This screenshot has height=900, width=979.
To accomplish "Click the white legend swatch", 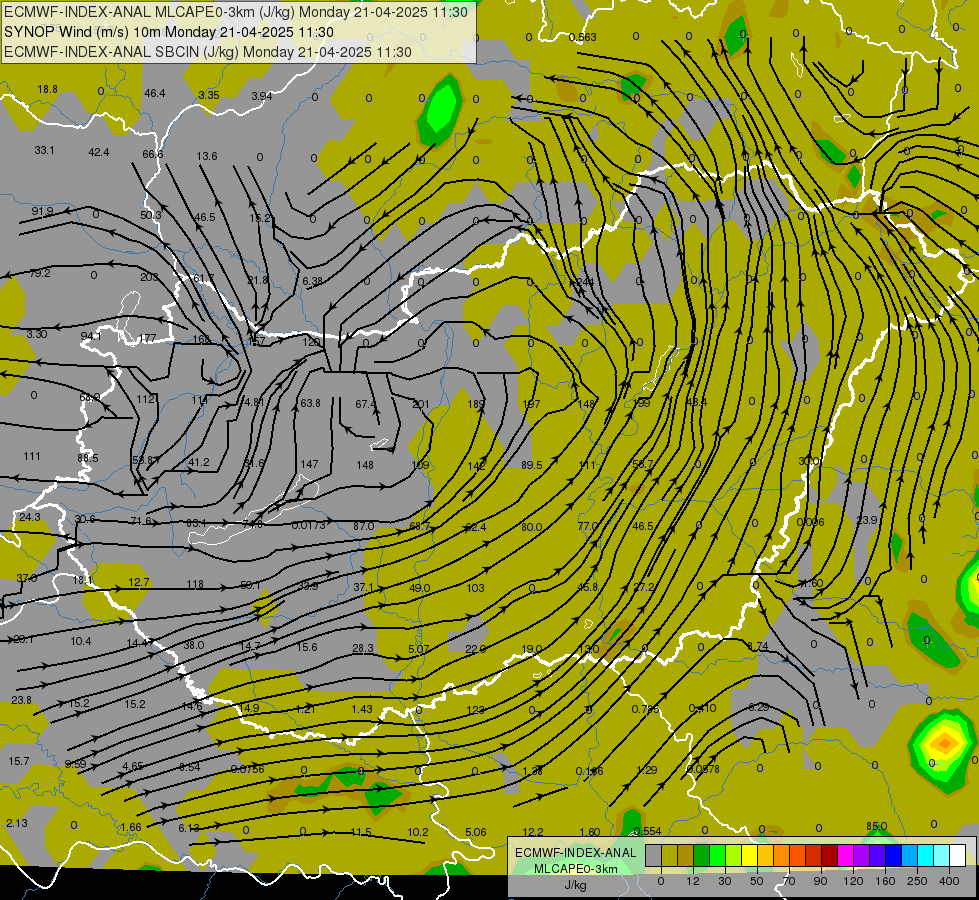I will pyautogui.click(x=957, y=856).
